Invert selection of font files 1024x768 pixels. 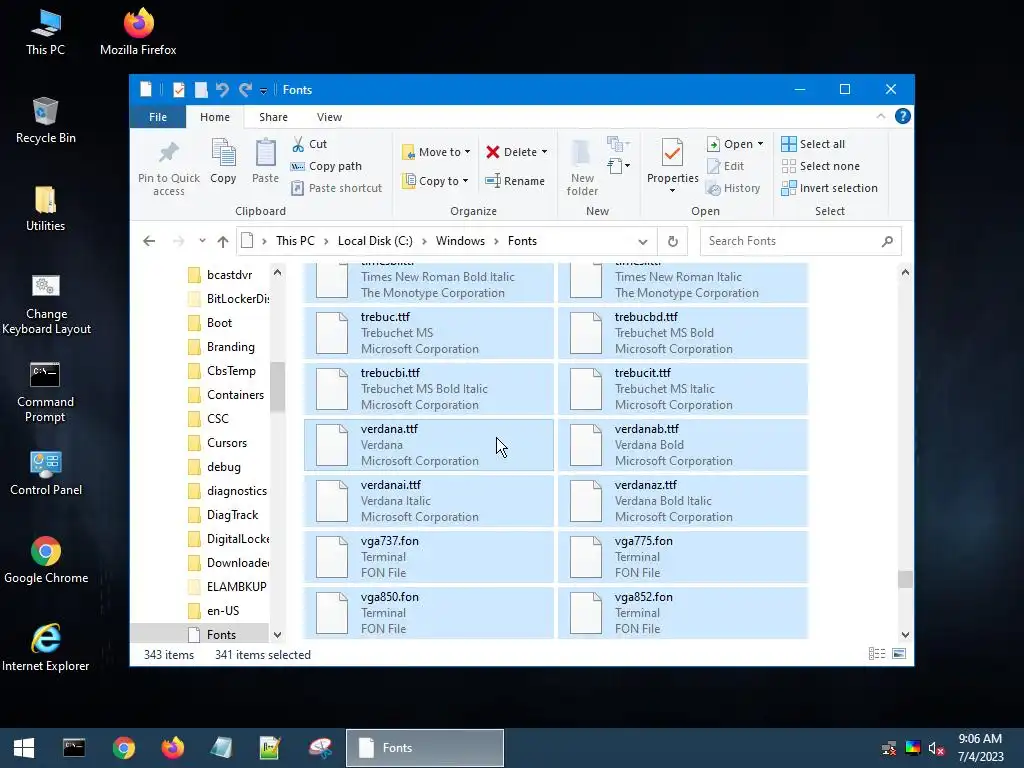tap(829, 188)
